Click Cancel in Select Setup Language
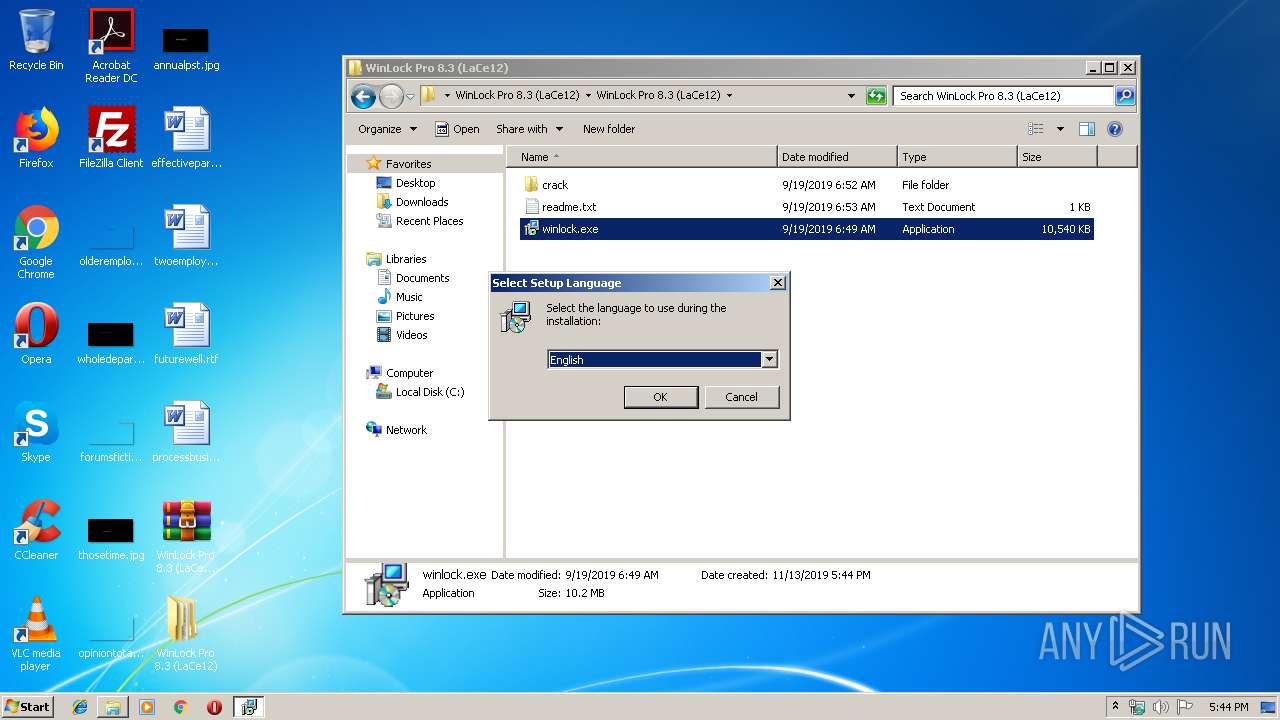The image size is (1280, 720). click(741, 397)
